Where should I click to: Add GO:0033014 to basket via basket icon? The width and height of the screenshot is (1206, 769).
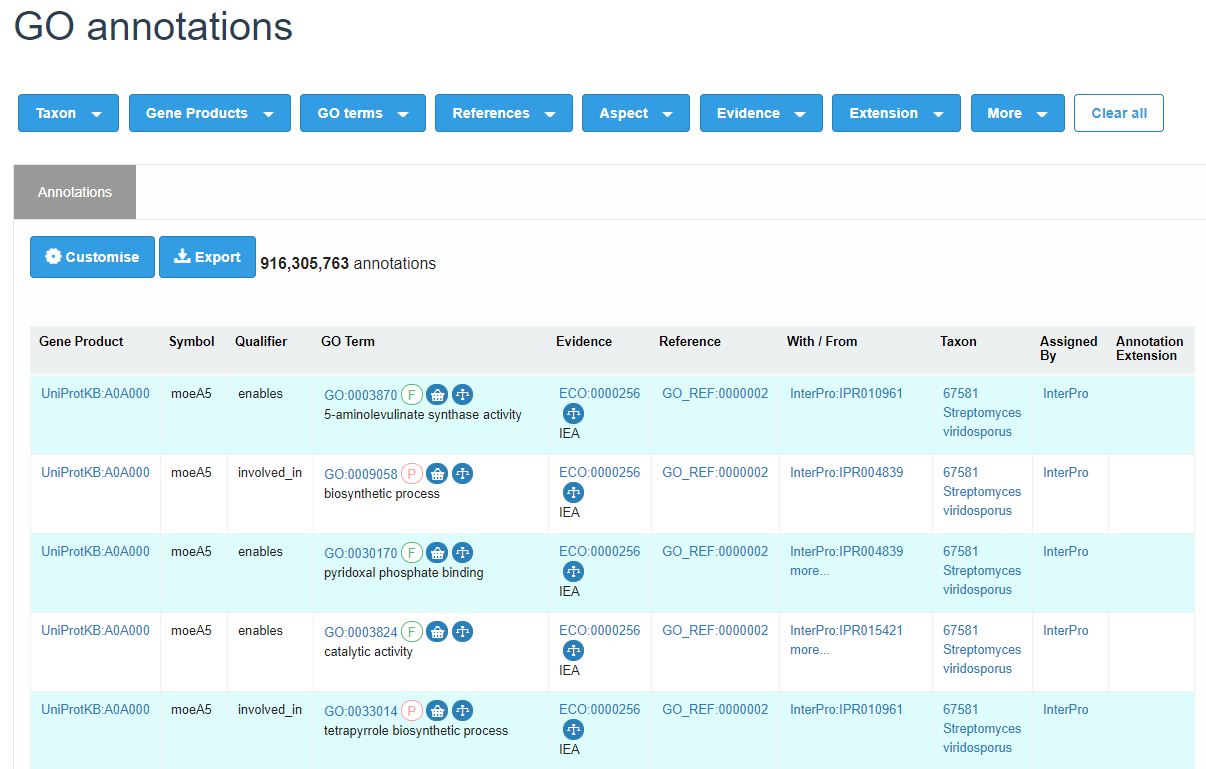coord(437,710)
